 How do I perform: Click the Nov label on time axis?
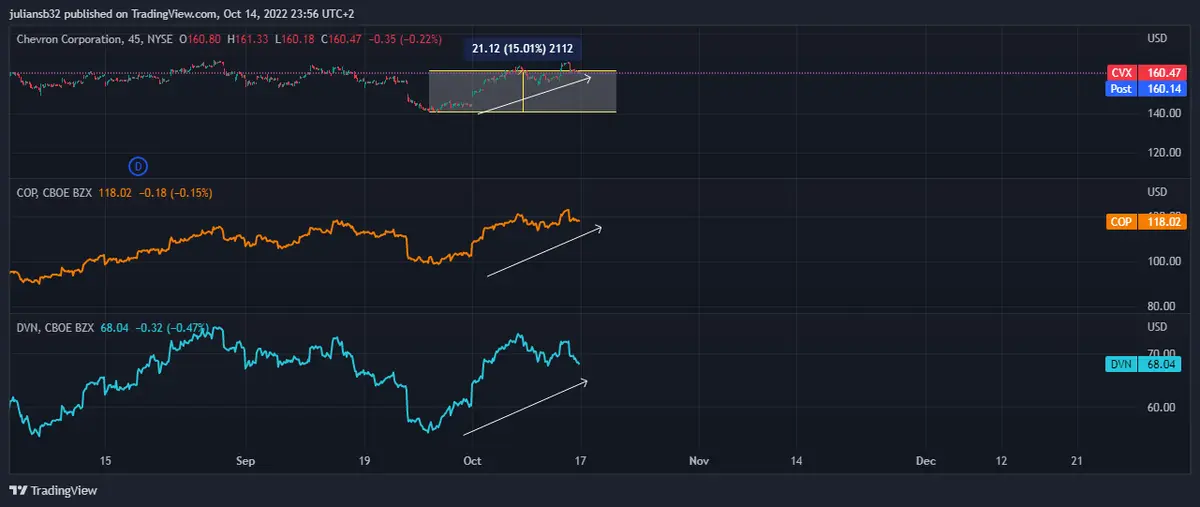pos(699,461)
